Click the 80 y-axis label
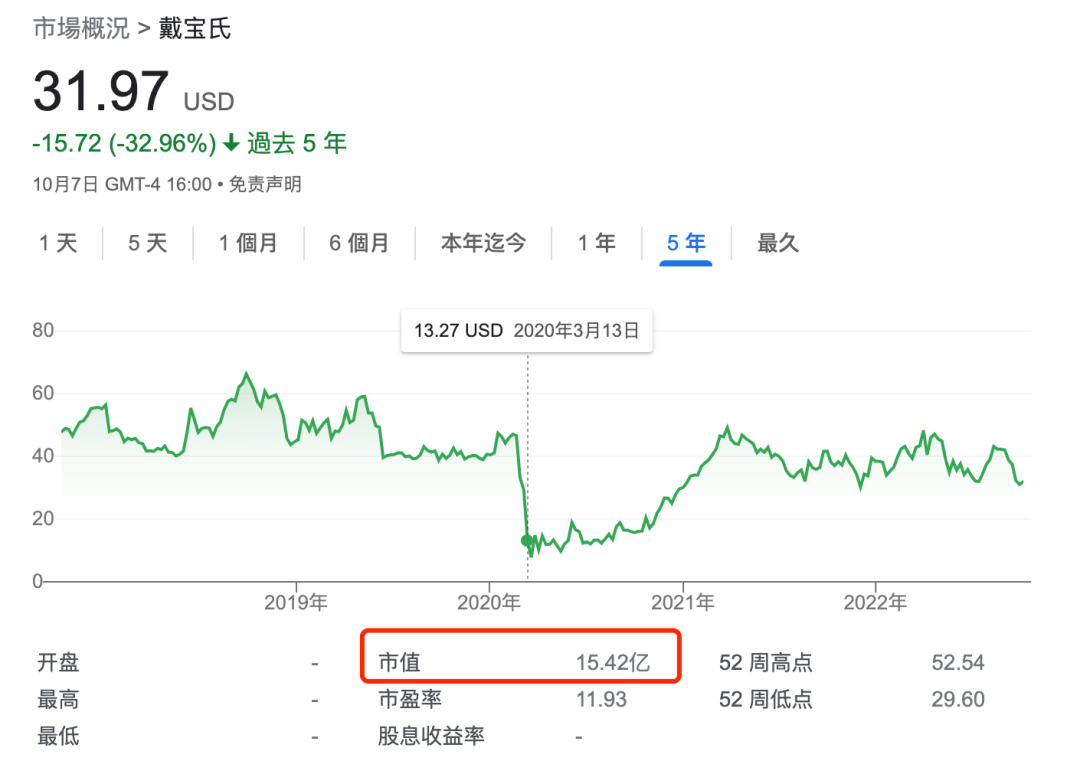Viewport: 1080px width, 761px height. pyautogui.click(x=43, y=331)
